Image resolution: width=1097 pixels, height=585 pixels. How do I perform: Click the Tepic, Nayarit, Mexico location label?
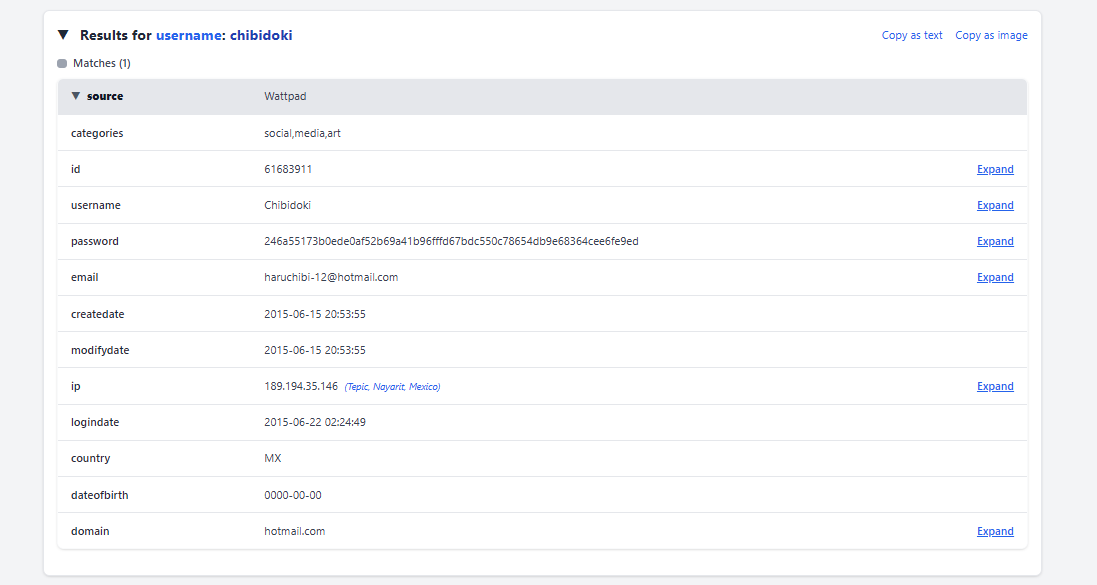tap(392, 387)
